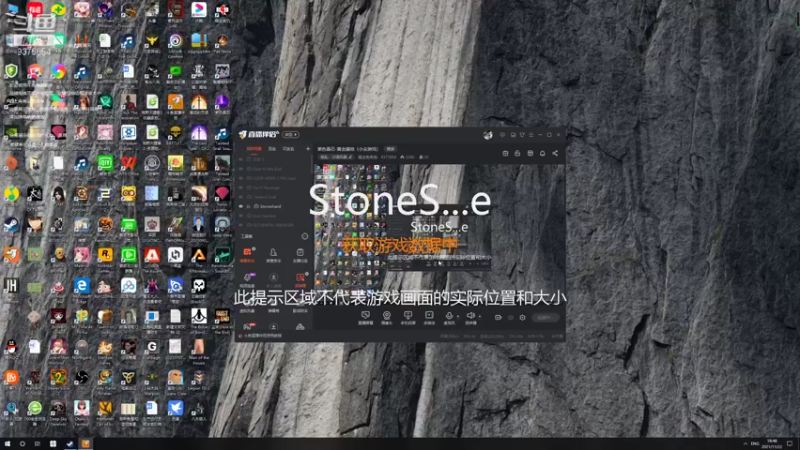Add a new scene with the plus button
Screen dimensions: 800x450
coord(308,149)
